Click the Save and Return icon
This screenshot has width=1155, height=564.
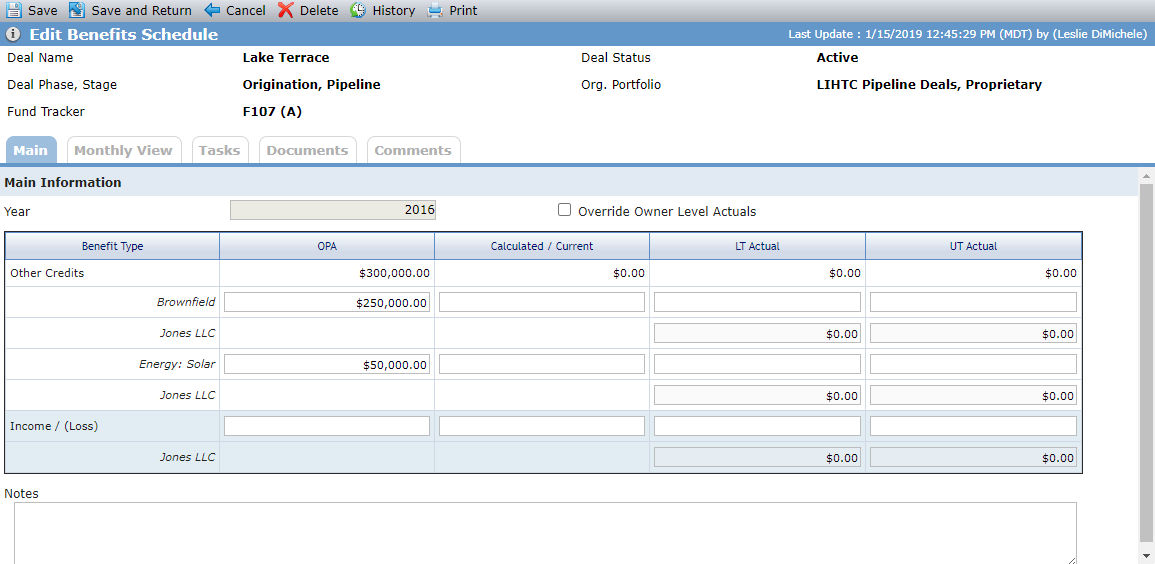[77, 10]
